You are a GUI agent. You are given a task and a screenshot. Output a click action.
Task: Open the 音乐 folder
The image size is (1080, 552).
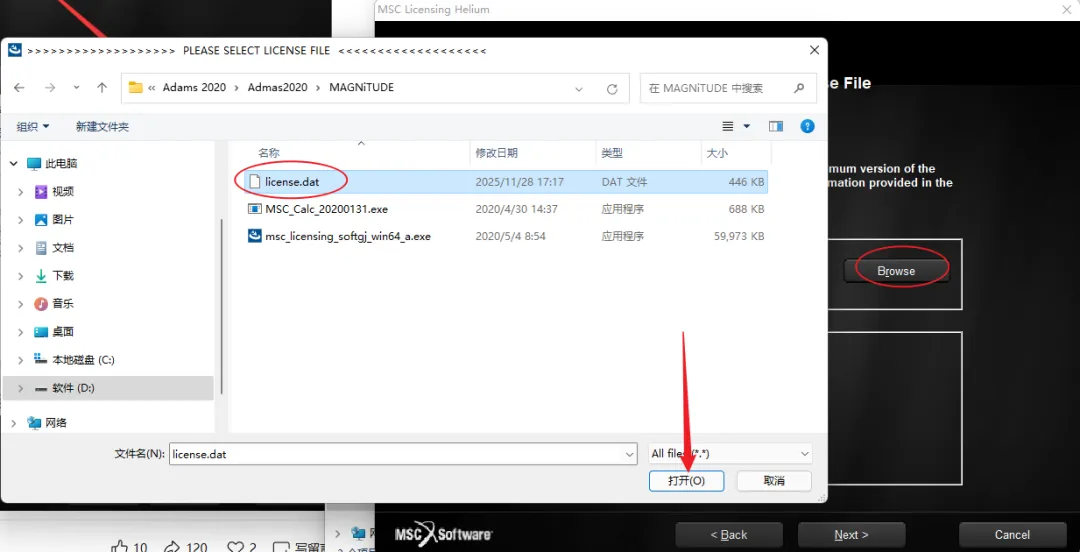tap(63, 304)
